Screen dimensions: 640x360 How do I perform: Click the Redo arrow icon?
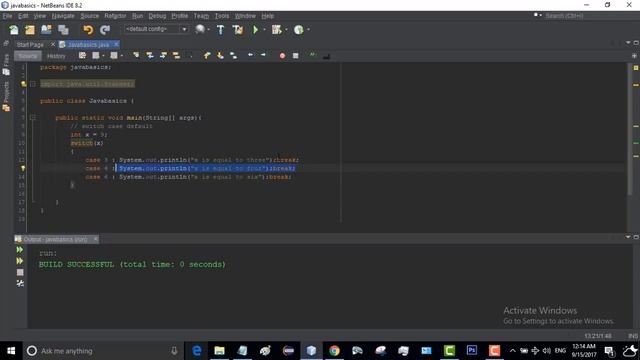pyautogui.click(x=105, y=30)
